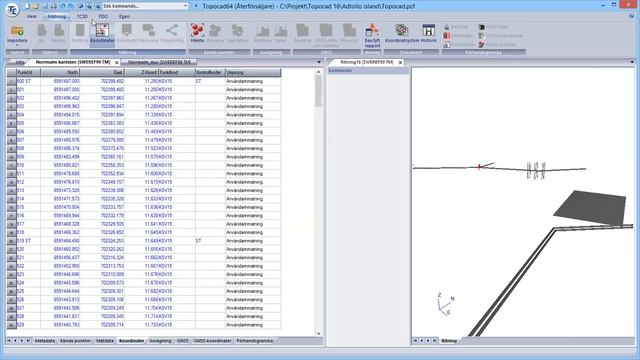Switch to Norrmalm_mur document tab
Viewport: 640px width, 360px height.
159,62
